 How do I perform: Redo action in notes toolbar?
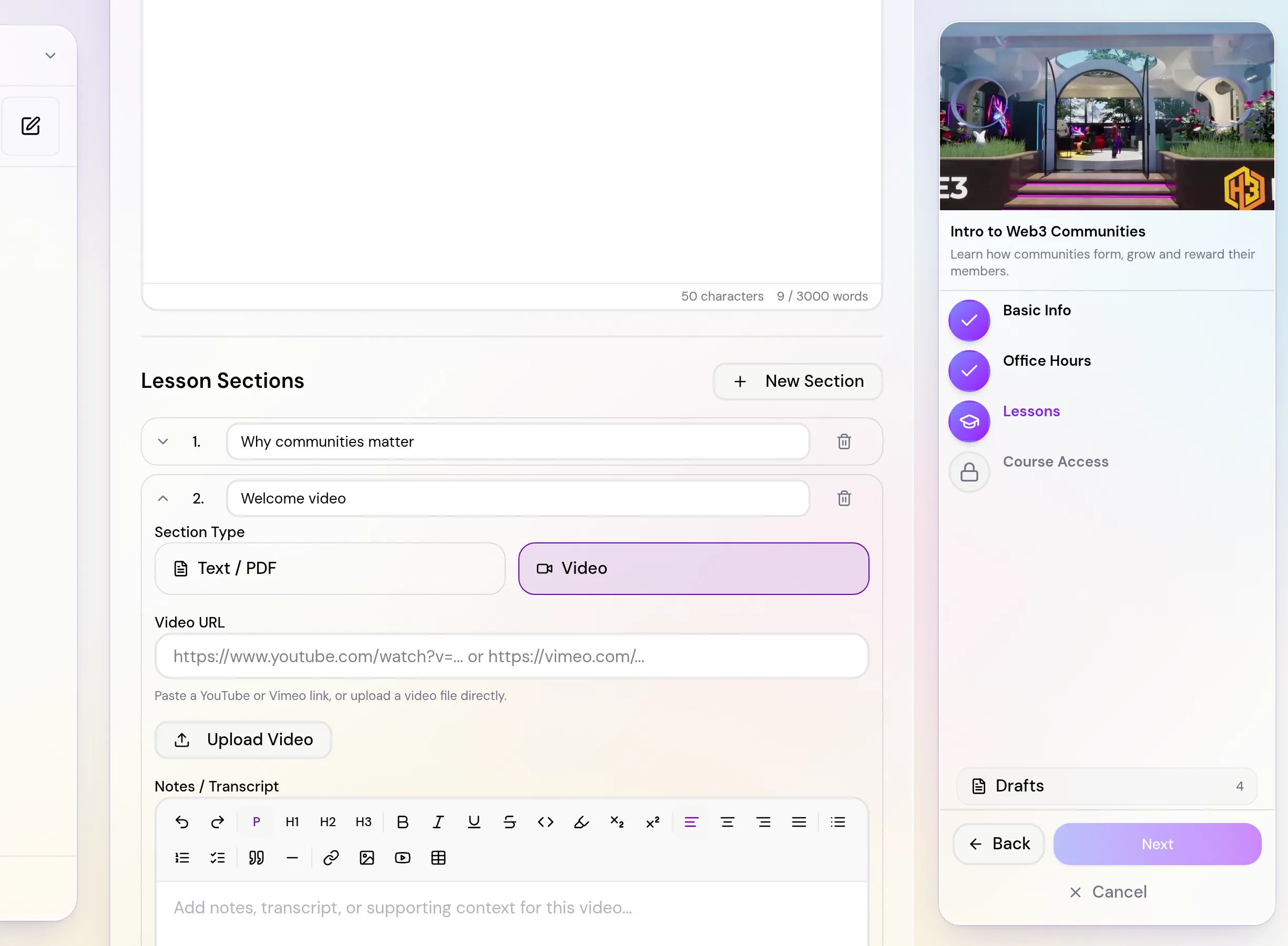coord(218,822)
